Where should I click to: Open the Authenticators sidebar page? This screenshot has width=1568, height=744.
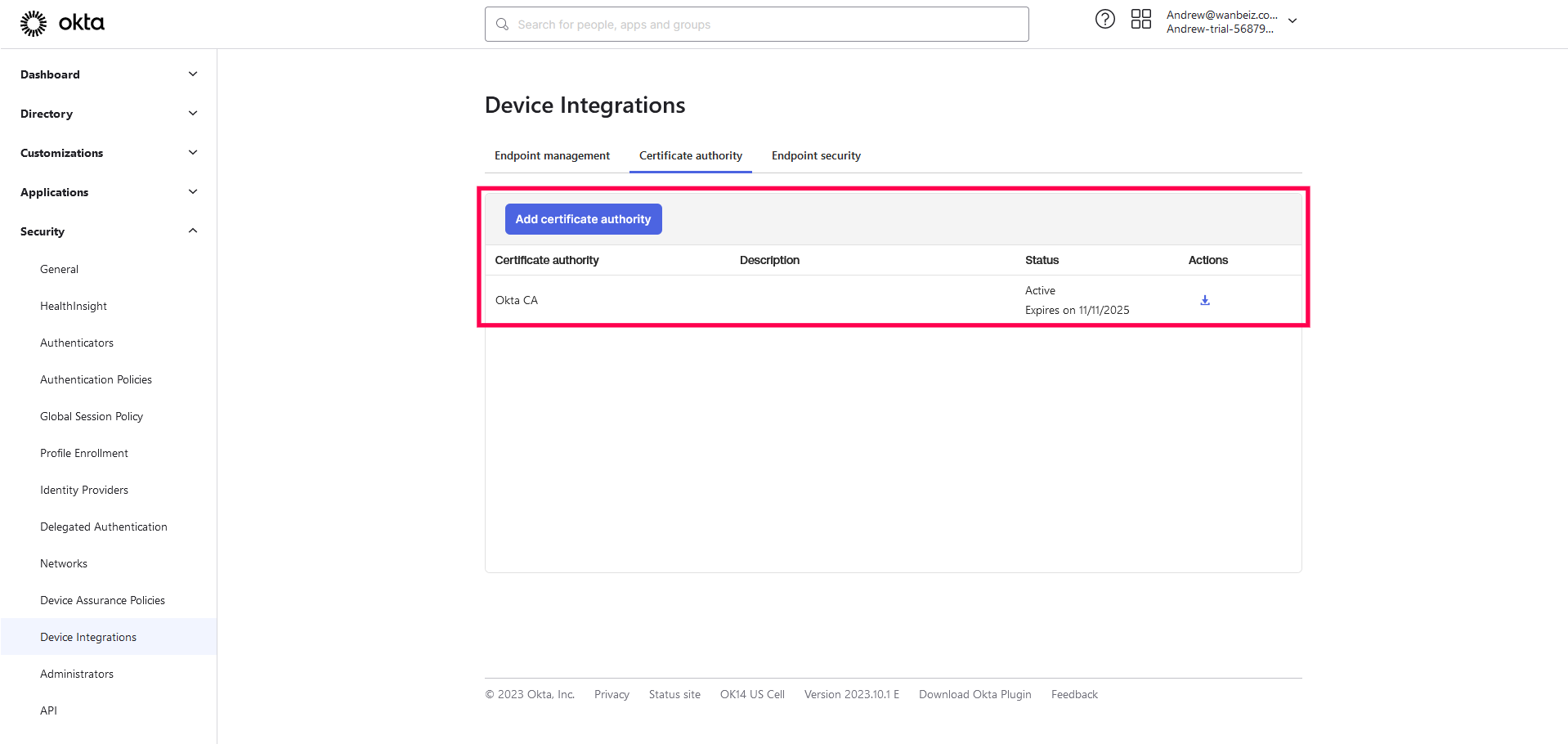click(77, 343)
